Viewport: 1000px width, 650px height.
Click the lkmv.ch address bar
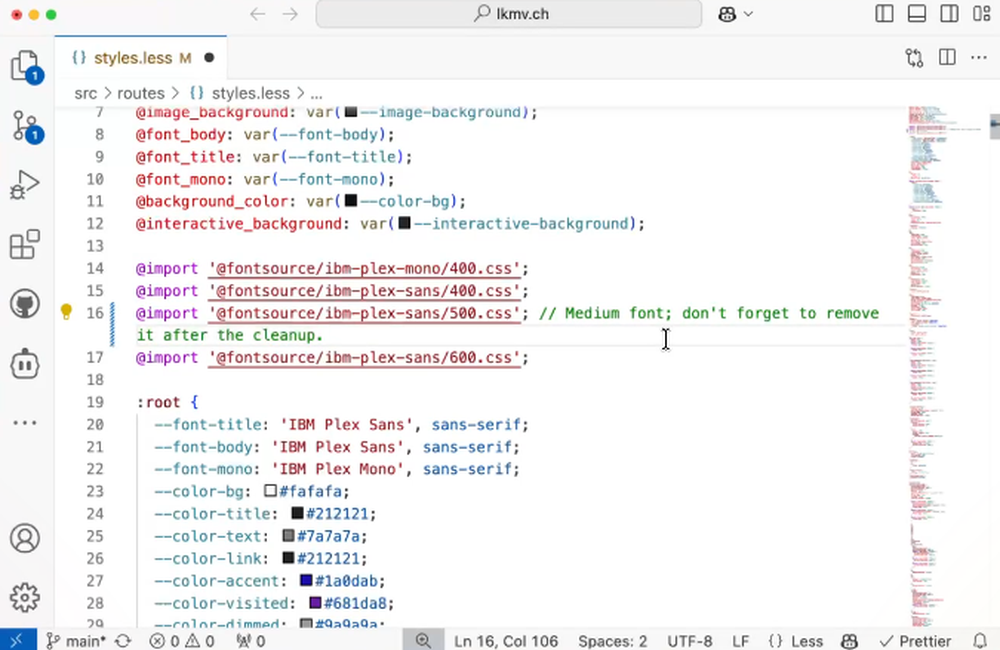(x=509, y=14)
